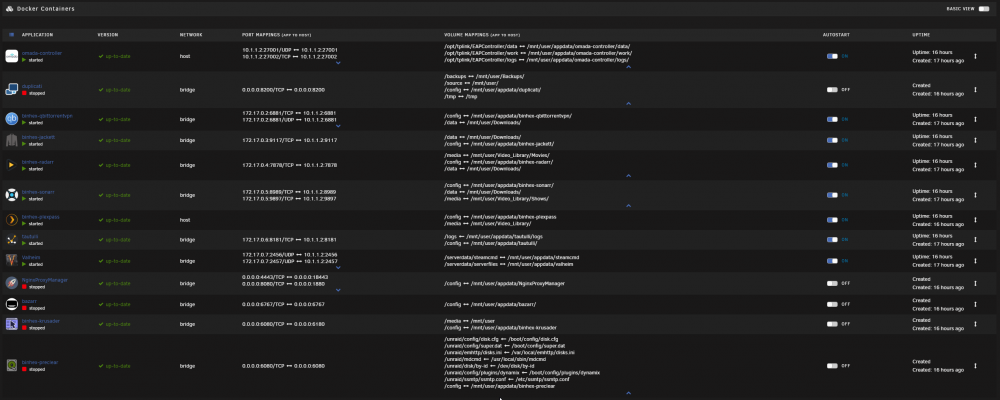Click the omada-controller container icon
Image resolution: width=1000 pixels, height=400 pixels.
point(11,56)
